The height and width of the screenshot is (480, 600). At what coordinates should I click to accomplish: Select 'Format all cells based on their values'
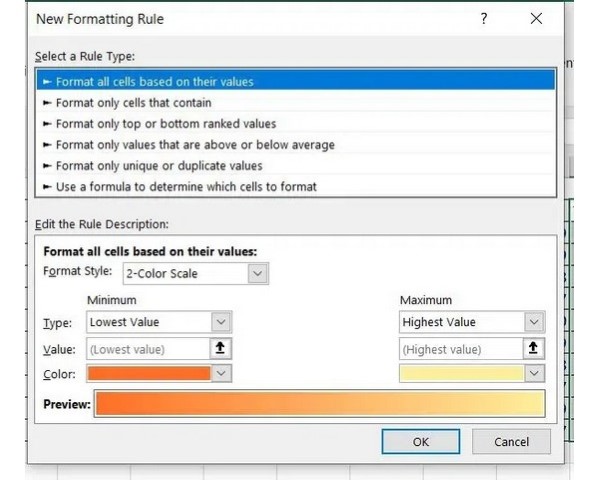tap(155, 81)
